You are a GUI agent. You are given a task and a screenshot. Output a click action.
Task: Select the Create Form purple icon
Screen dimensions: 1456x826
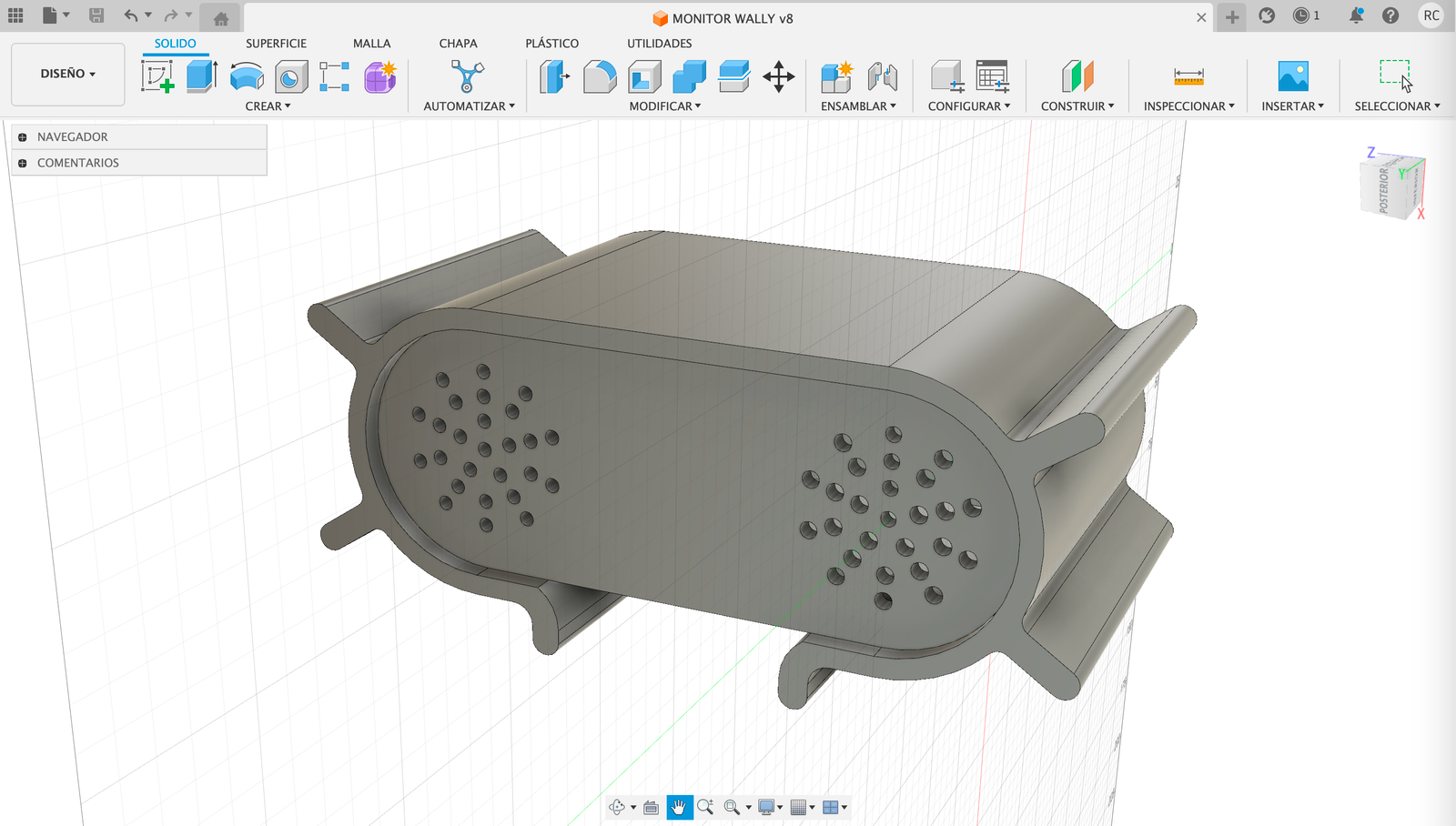click(380, 76)
